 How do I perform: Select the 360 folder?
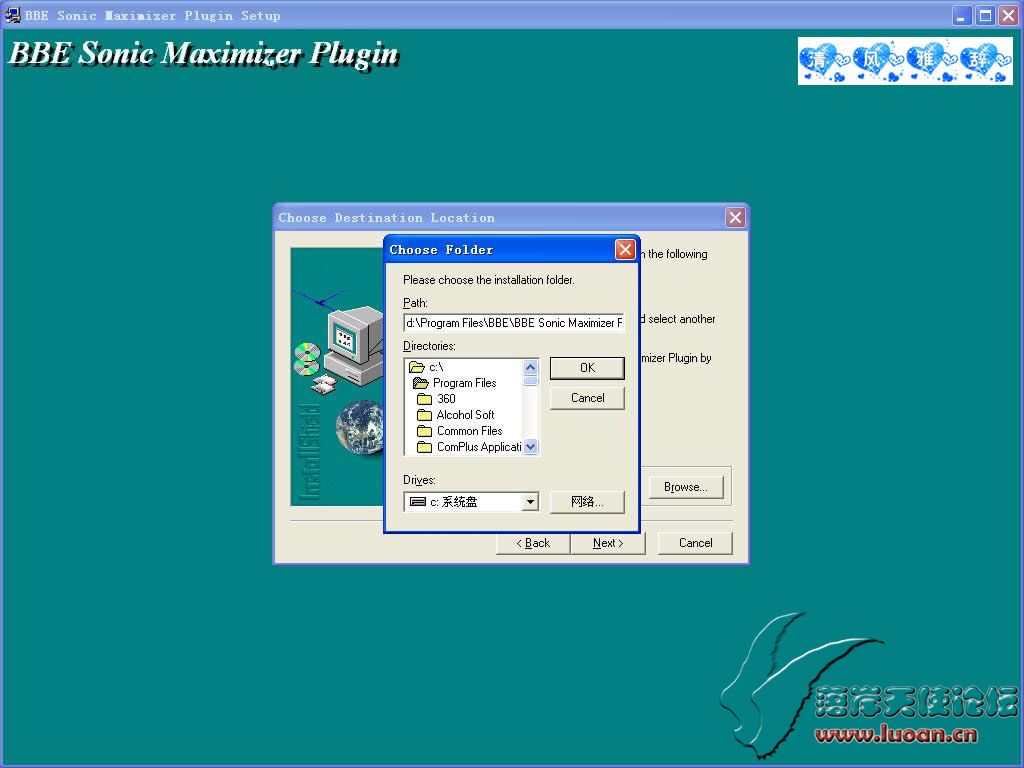(x=446, y=398)
